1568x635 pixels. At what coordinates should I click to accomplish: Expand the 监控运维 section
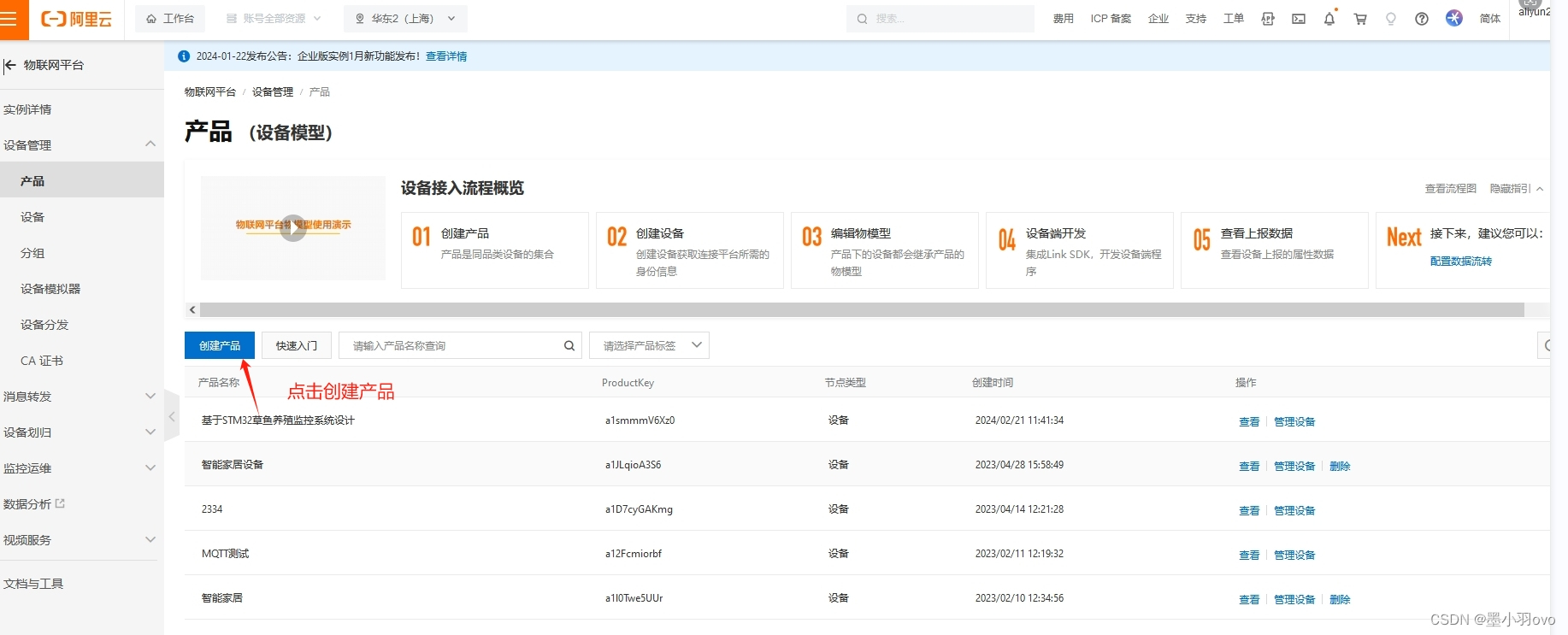81,468
